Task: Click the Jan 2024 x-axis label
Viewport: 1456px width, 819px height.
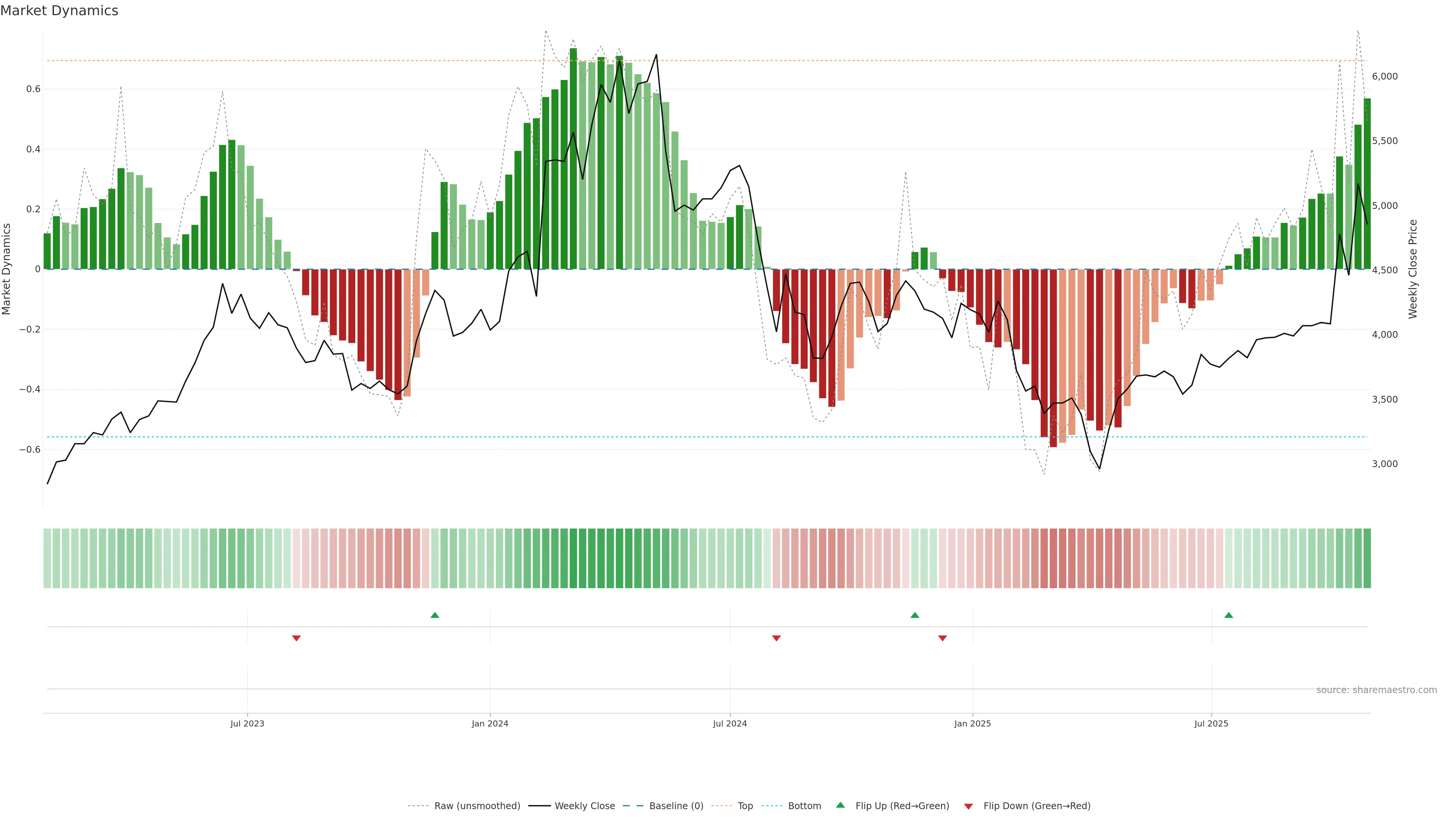Action: pos(490,723)
